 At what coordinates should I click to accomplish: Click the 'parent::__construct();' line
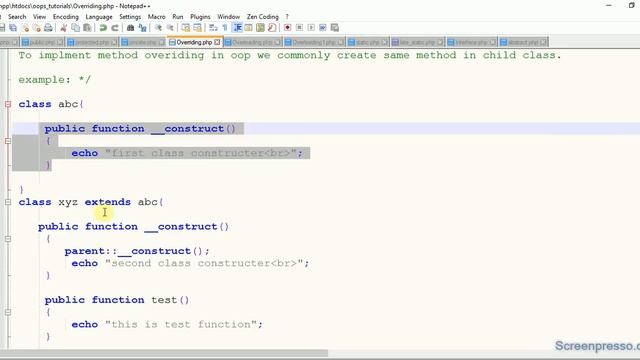coord(137,251)
